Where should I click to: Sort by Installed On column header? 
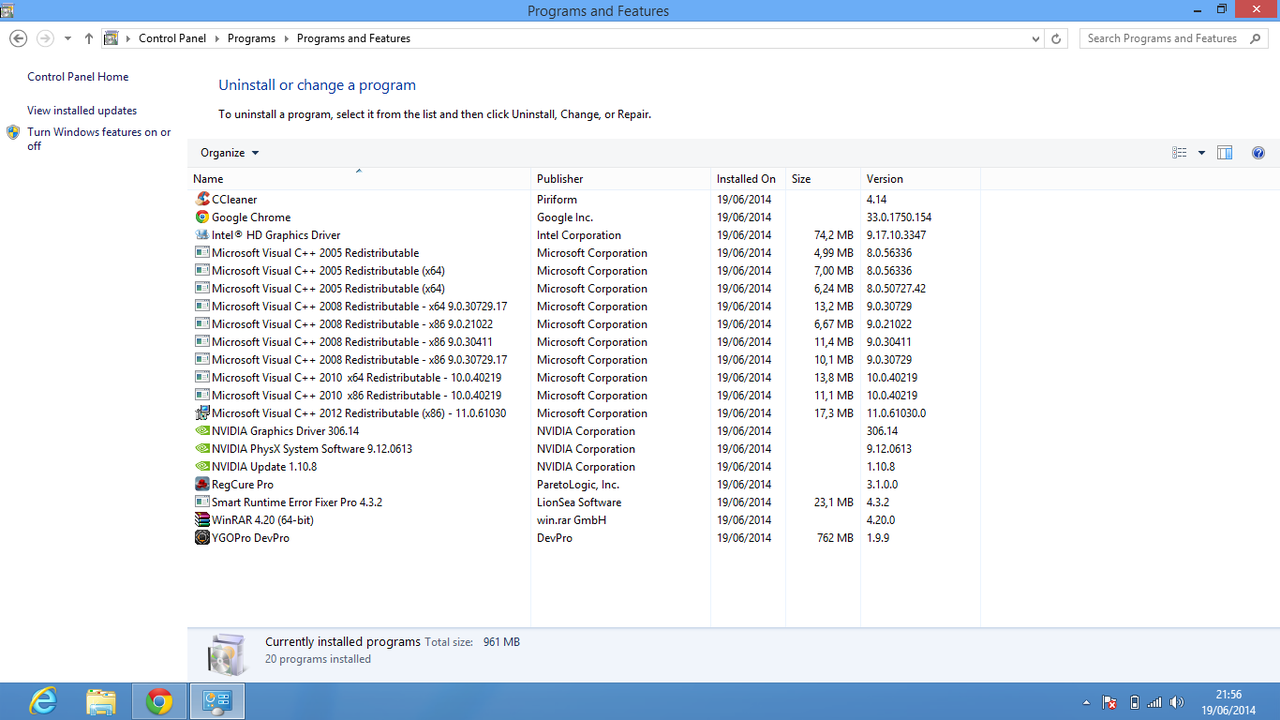748,179
